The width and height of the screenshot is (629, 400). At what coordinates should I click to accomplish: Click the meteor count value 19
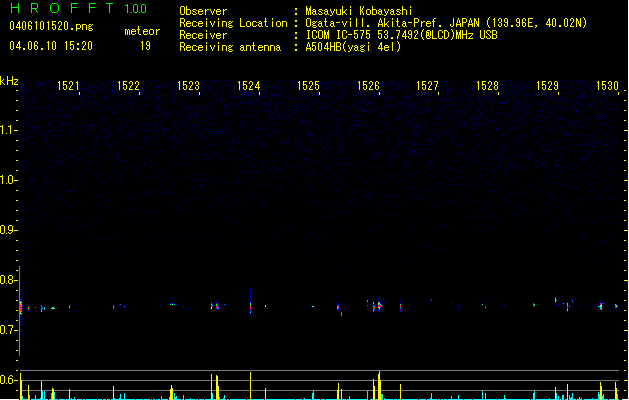tap(145, 46)
